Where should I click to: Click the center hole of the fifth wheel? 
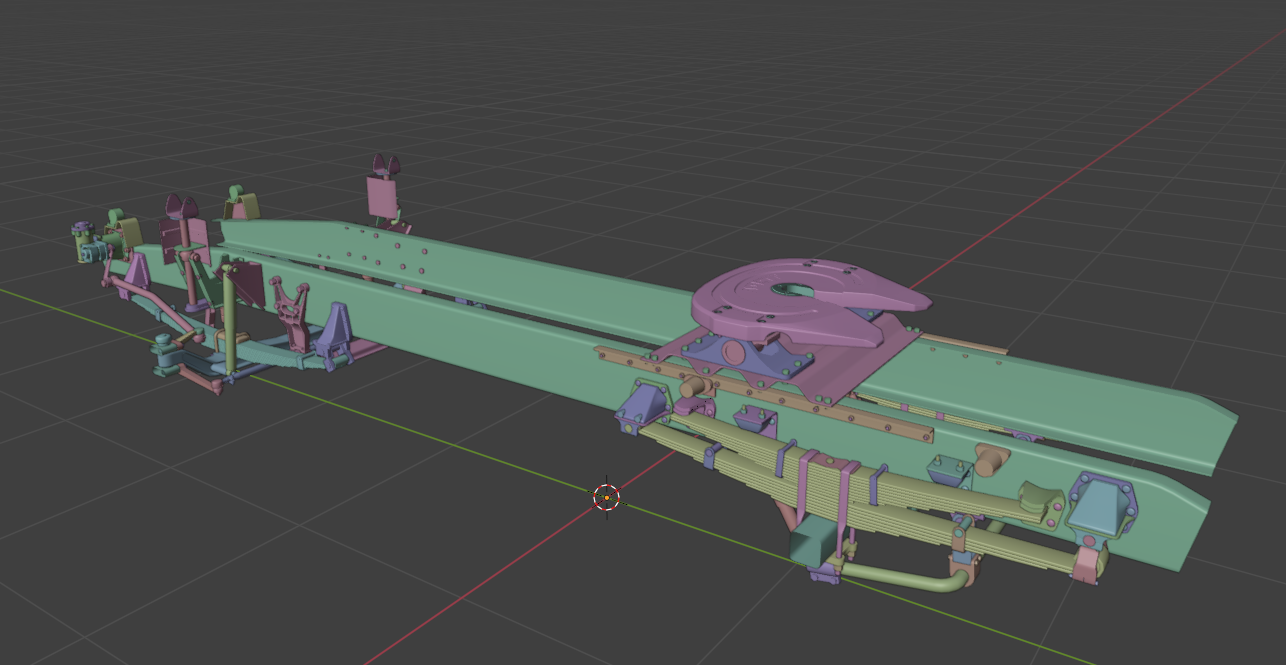792,289
